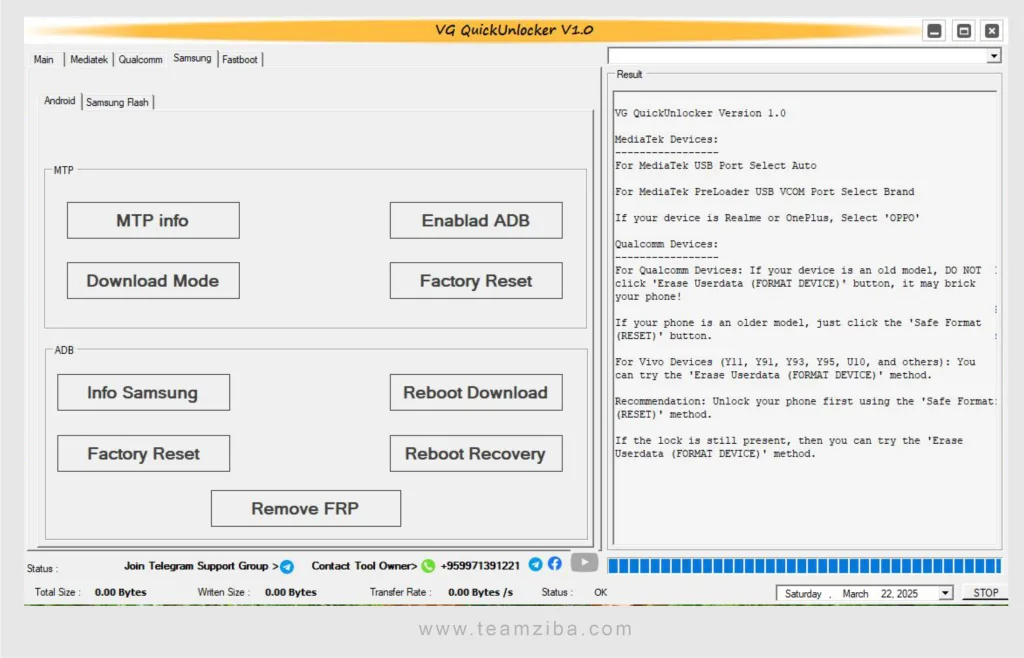
Task: Open the Telegram support group icon
Action: (287, 567)
